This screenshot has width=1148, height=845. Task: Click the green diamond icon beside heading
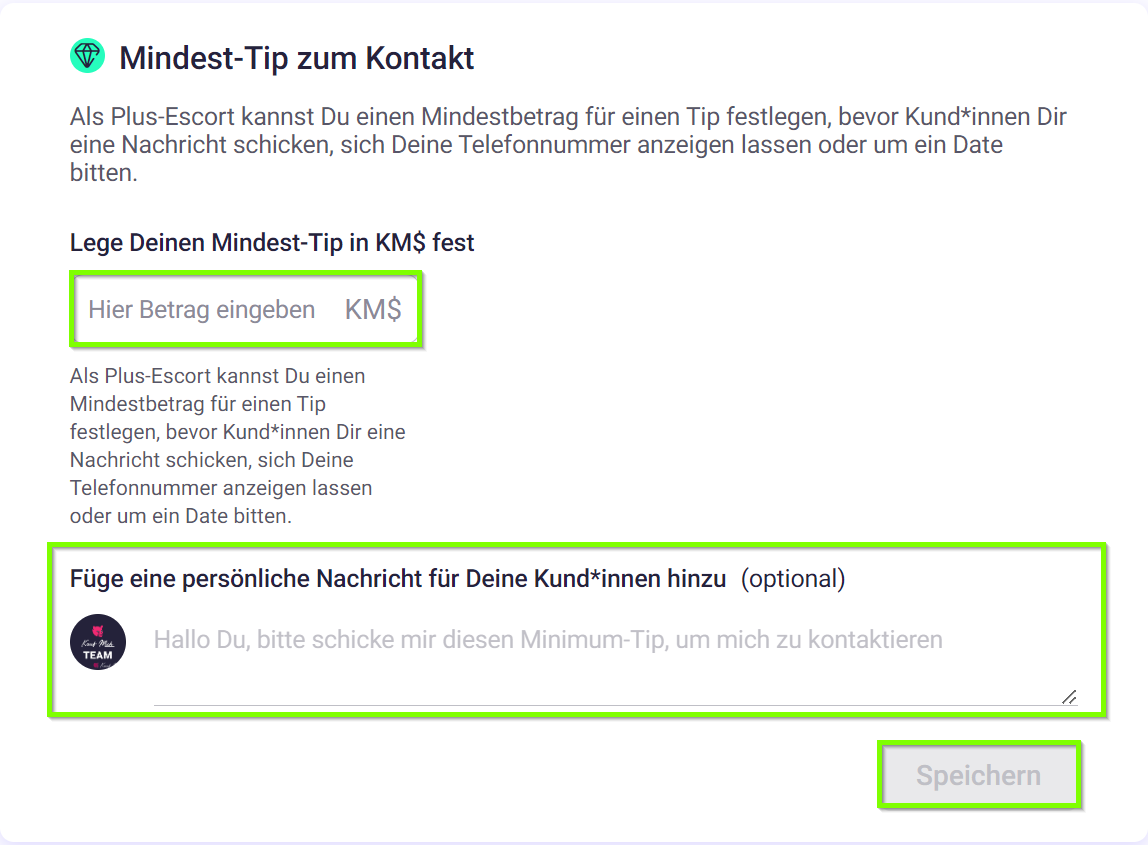tap(87, 56)
